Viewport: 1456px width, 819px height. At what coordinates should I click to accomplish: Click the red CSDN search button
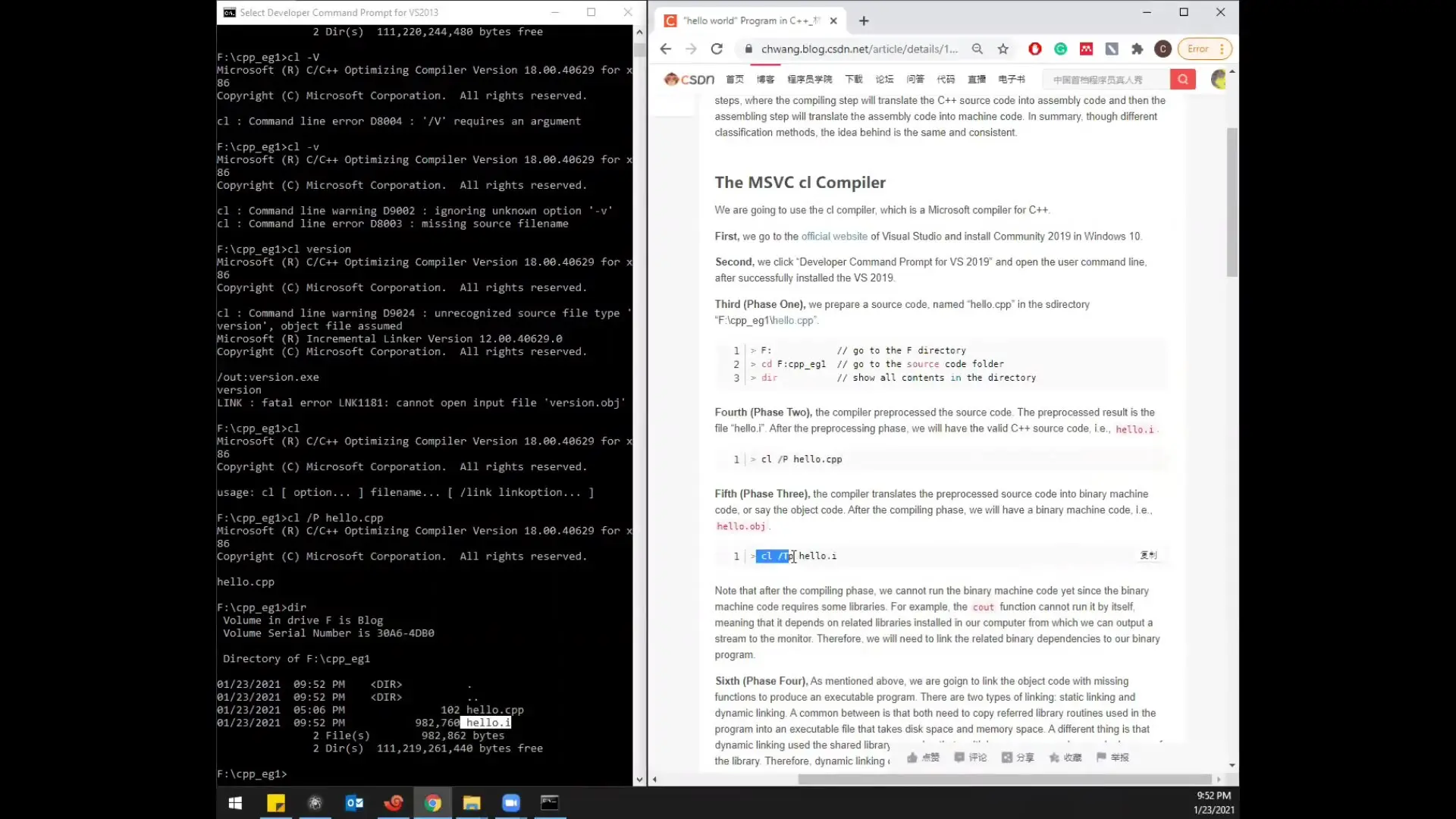coord(1183,80)
